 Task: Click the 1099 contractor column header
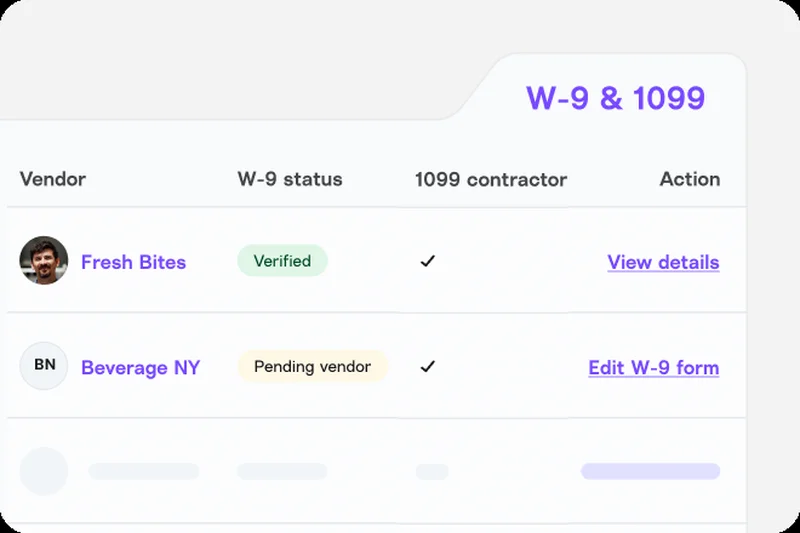coord(491,180)
